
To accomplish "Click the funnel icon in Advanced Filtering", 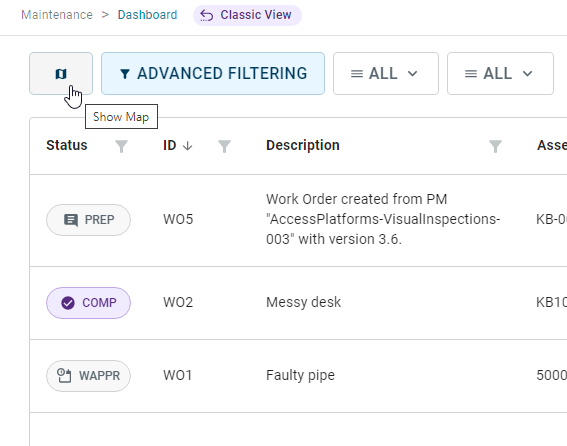I will coord(124,74).
